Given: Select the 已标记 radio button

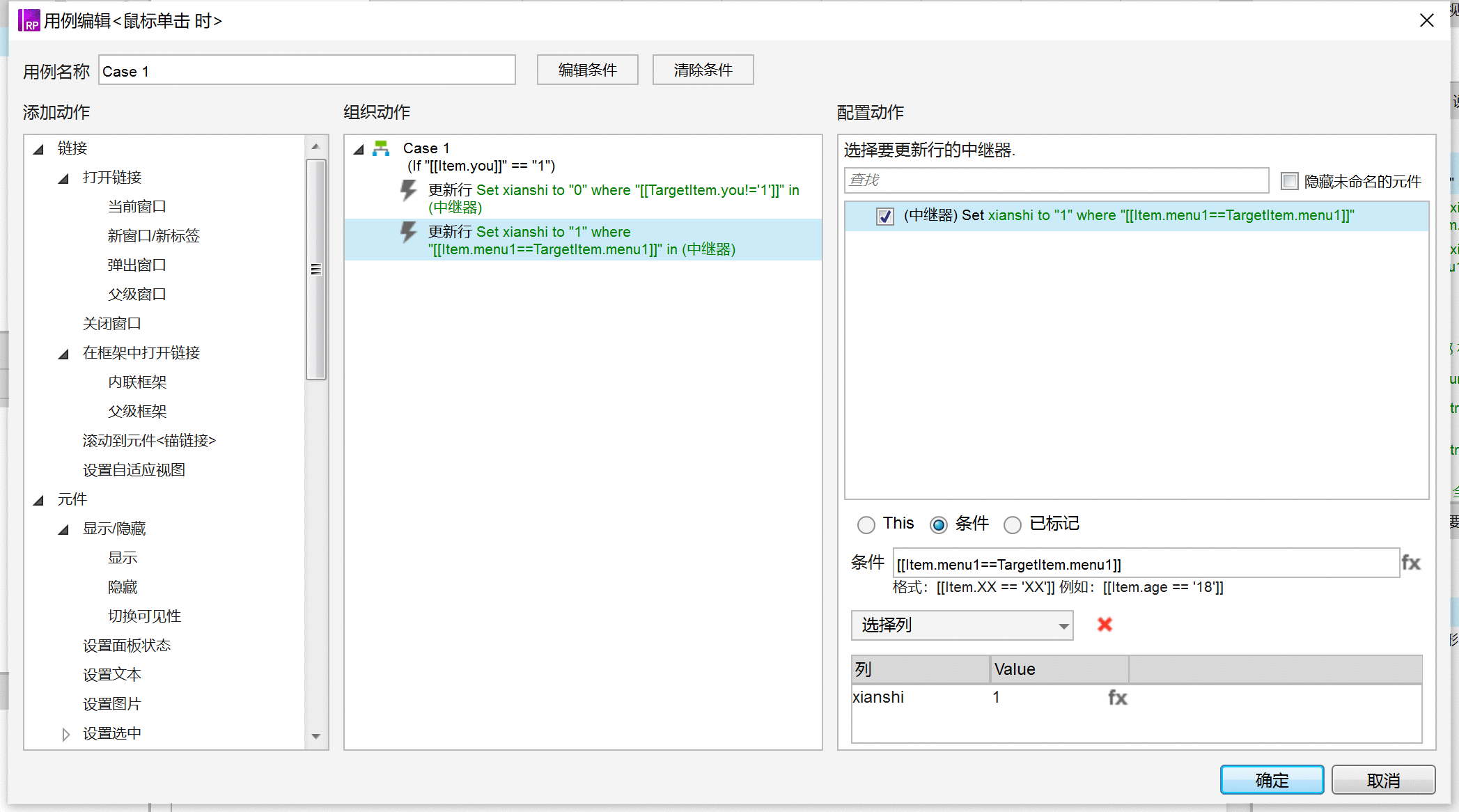Looking at the screenshot, I should pos(1012,524).
